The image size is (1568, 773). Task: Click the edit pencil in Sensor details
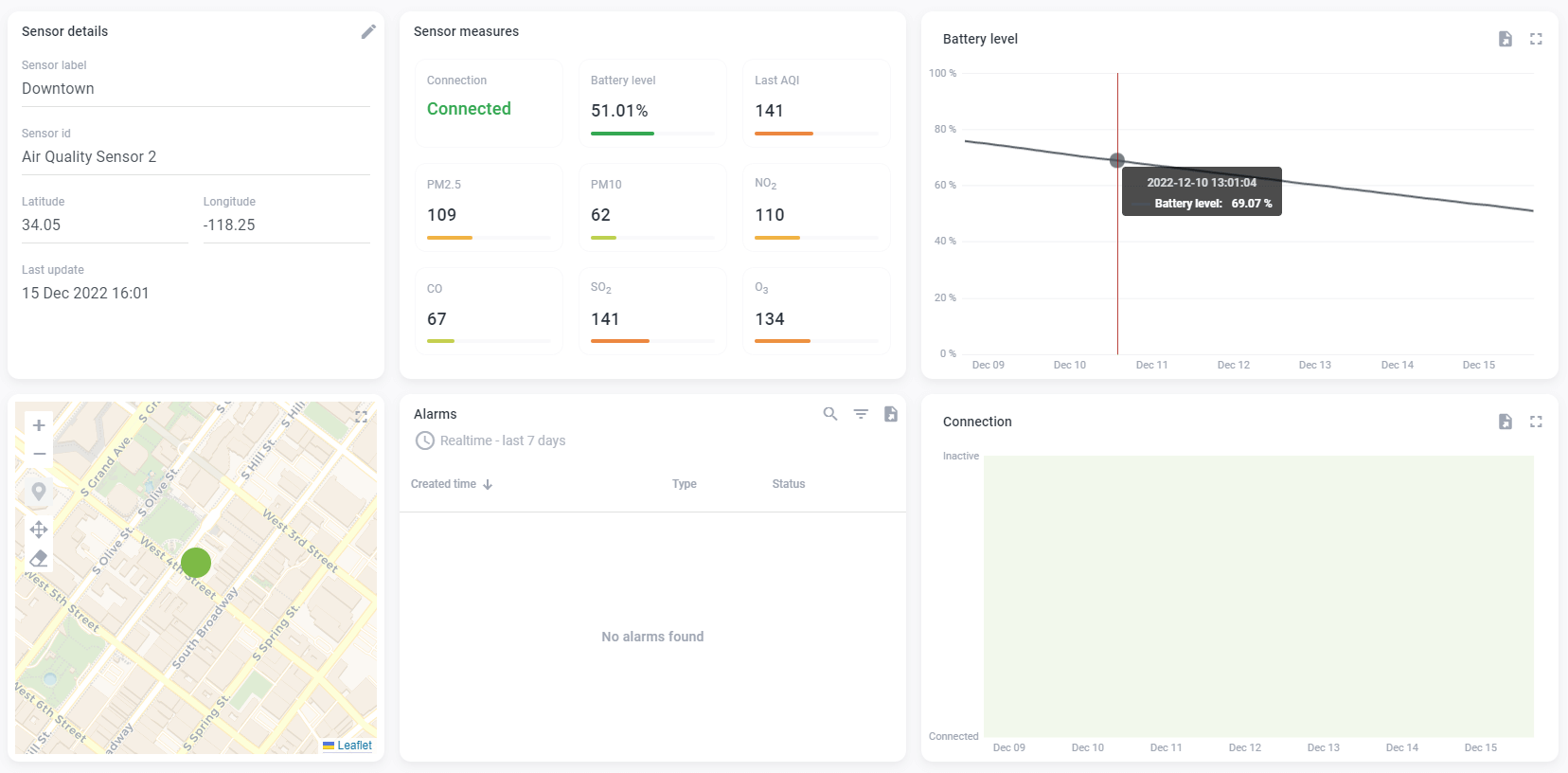(368, 32)
